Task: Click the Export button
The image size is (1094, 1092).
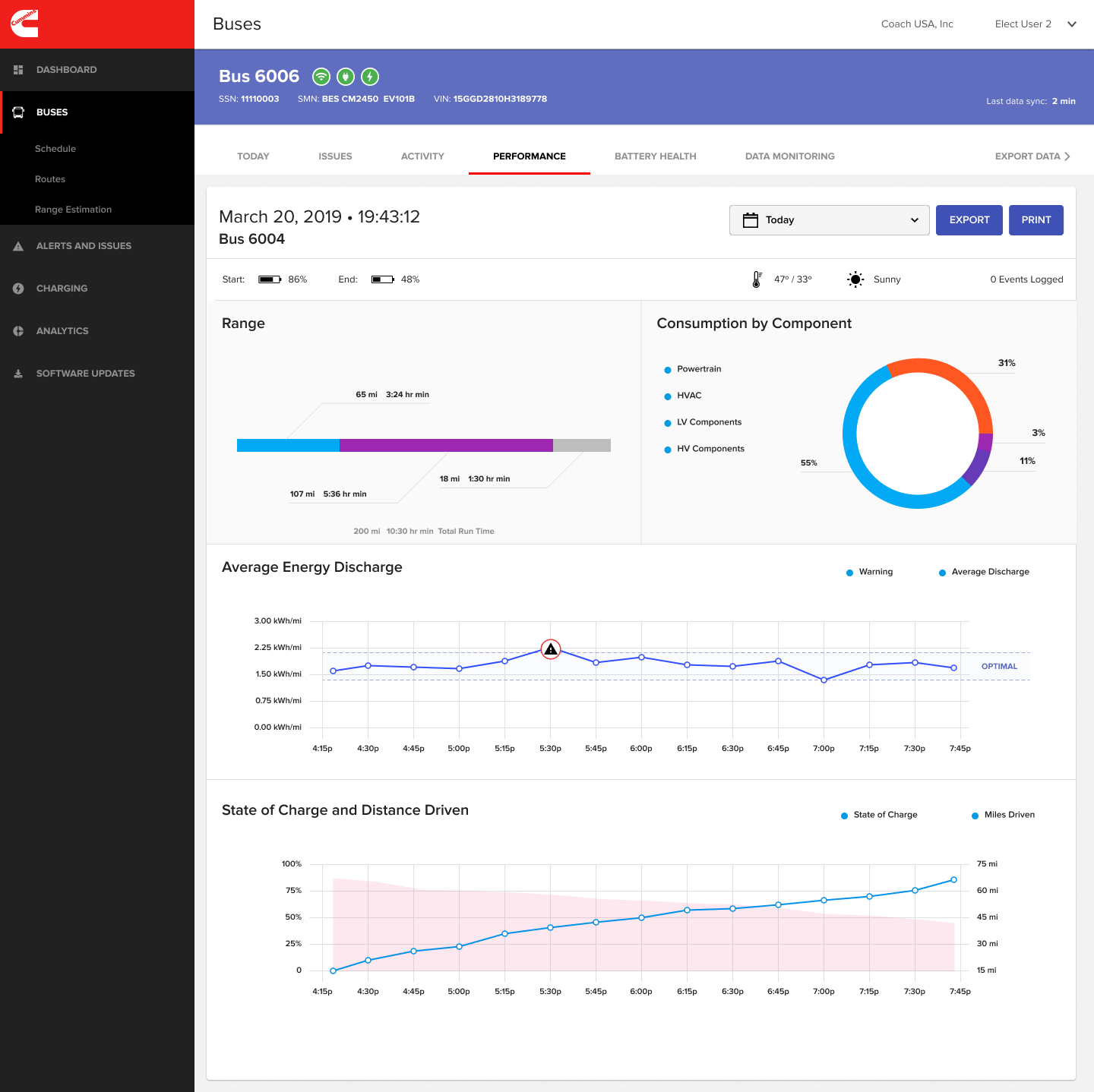Action: (x=969, y=220)
